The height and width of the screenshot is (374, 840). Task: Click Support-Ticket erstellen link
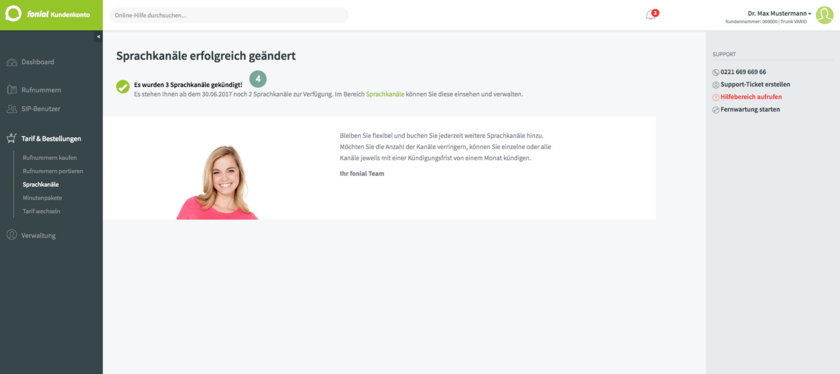click(x=755, y=85)
